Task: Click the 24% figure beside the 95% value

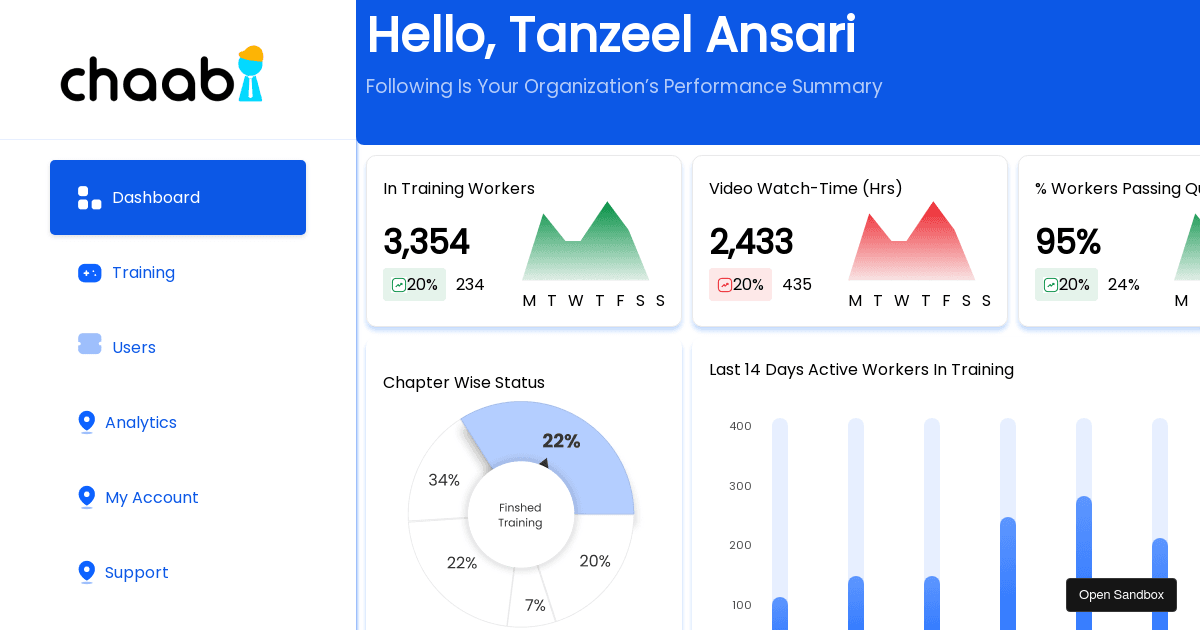Action: tap(1124, 285)
